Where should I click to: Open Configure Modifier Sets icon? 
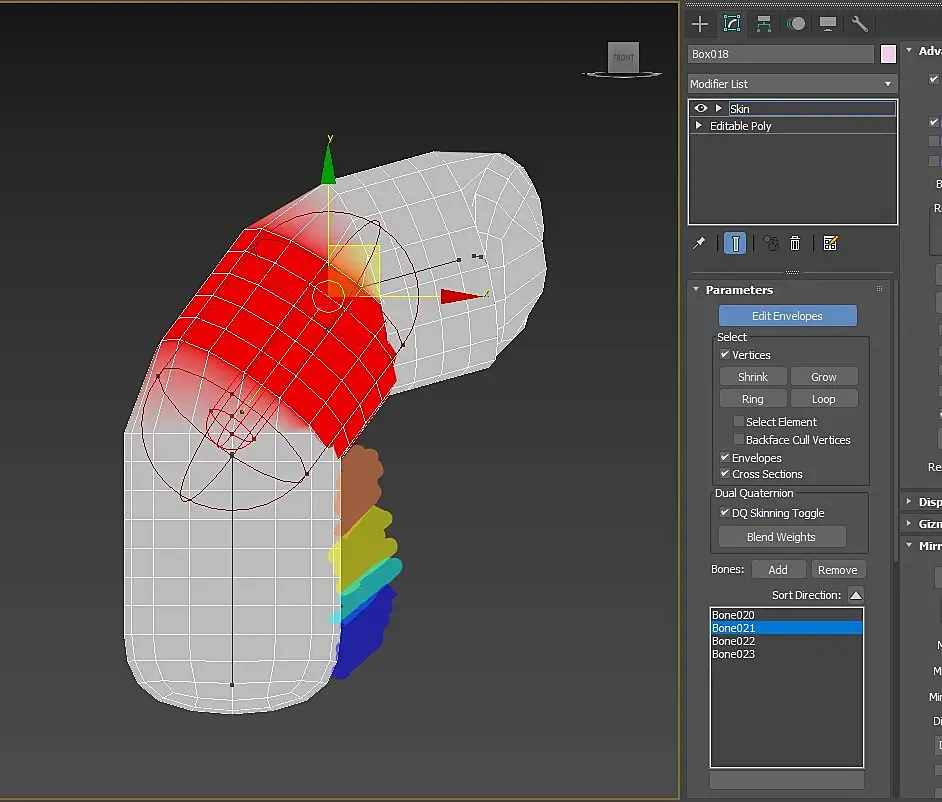pyautogui.click(x=830, y=243)
